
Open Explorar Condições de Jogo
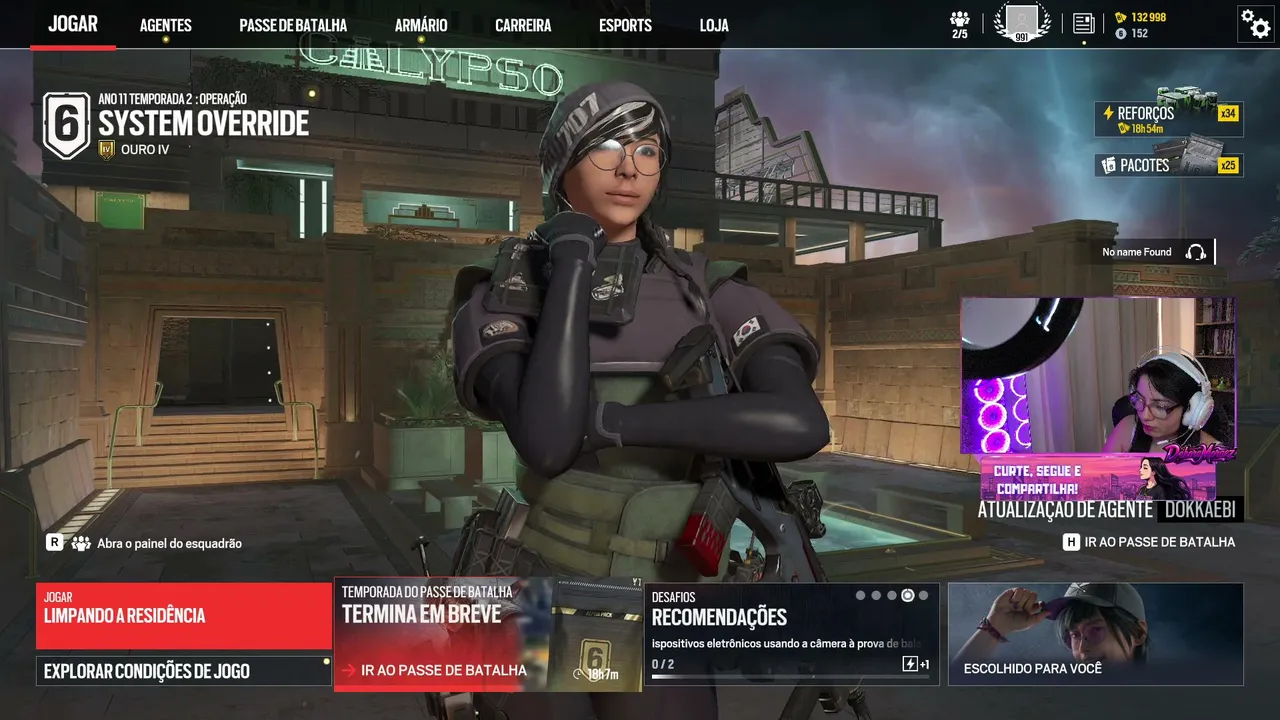(184, 671)
